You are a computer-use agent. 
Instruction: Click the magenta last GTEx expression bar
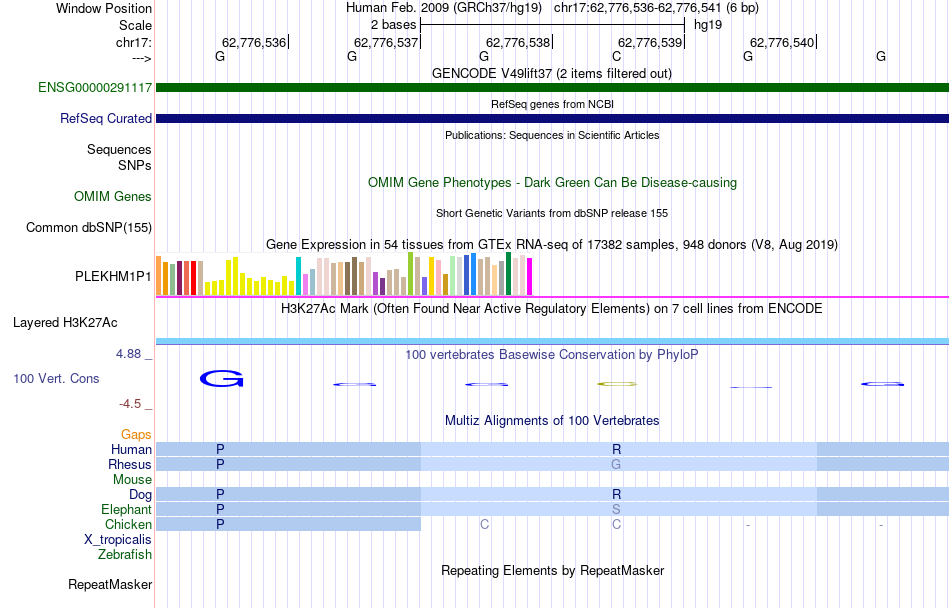click(x=530, y=277)
